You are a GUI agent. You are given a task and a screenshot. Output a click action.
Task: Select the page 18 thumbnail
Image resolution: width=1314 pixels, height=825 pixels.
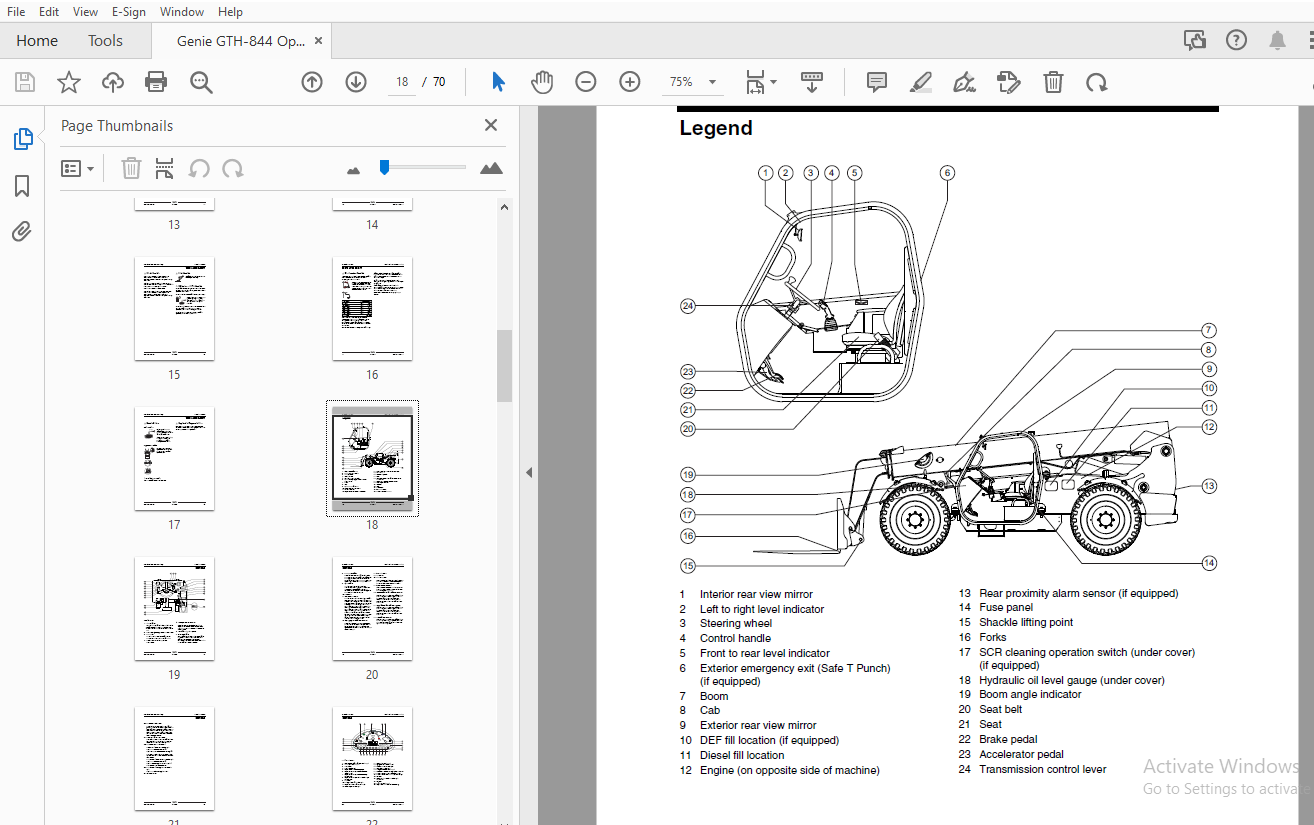[372, 458]
